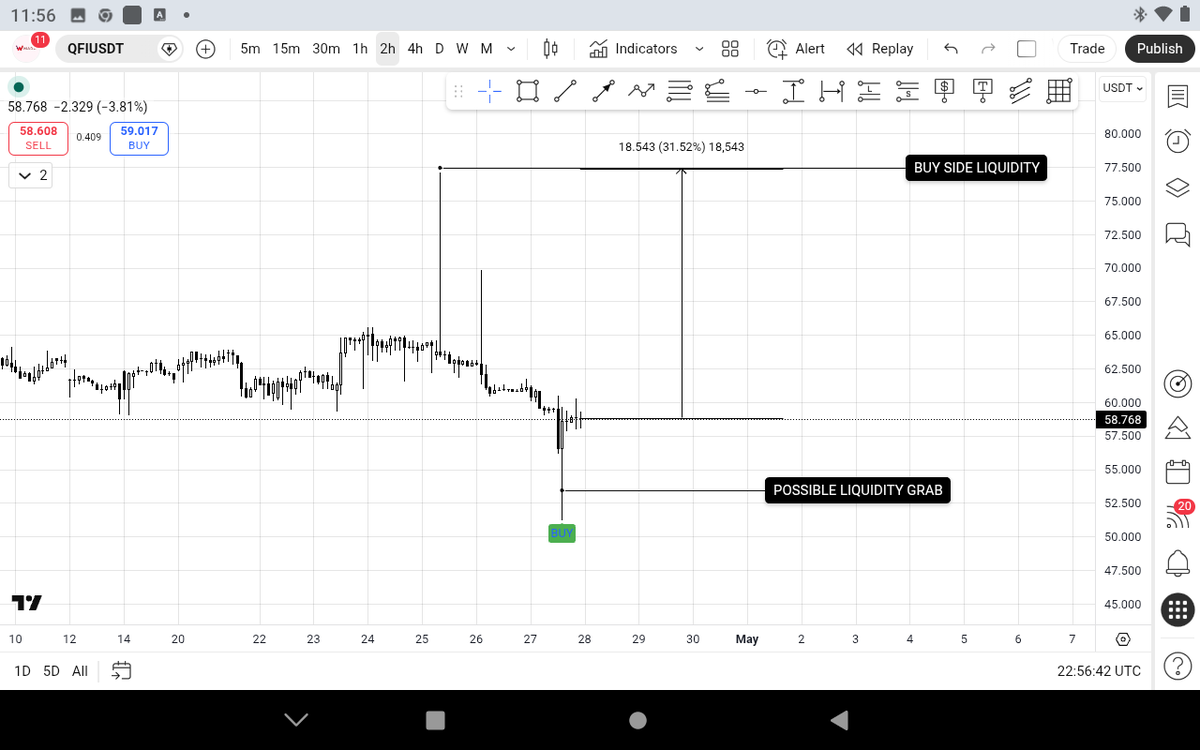
Task: Select the price label tool
Action: [x=944, y=90]
